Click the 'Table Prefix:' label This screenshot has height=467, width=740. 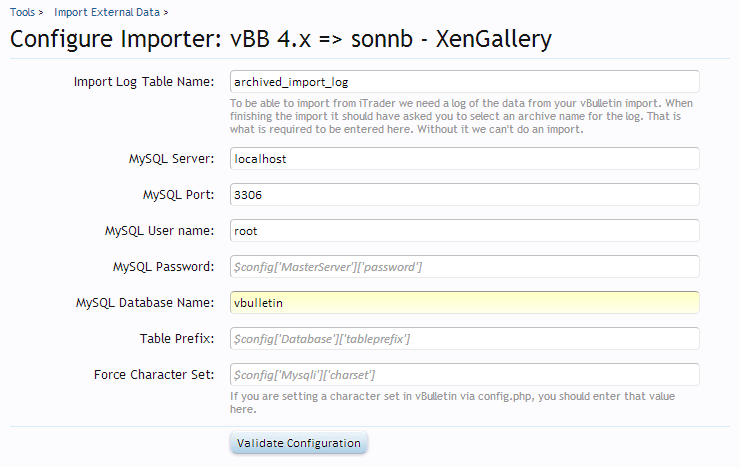177,339
